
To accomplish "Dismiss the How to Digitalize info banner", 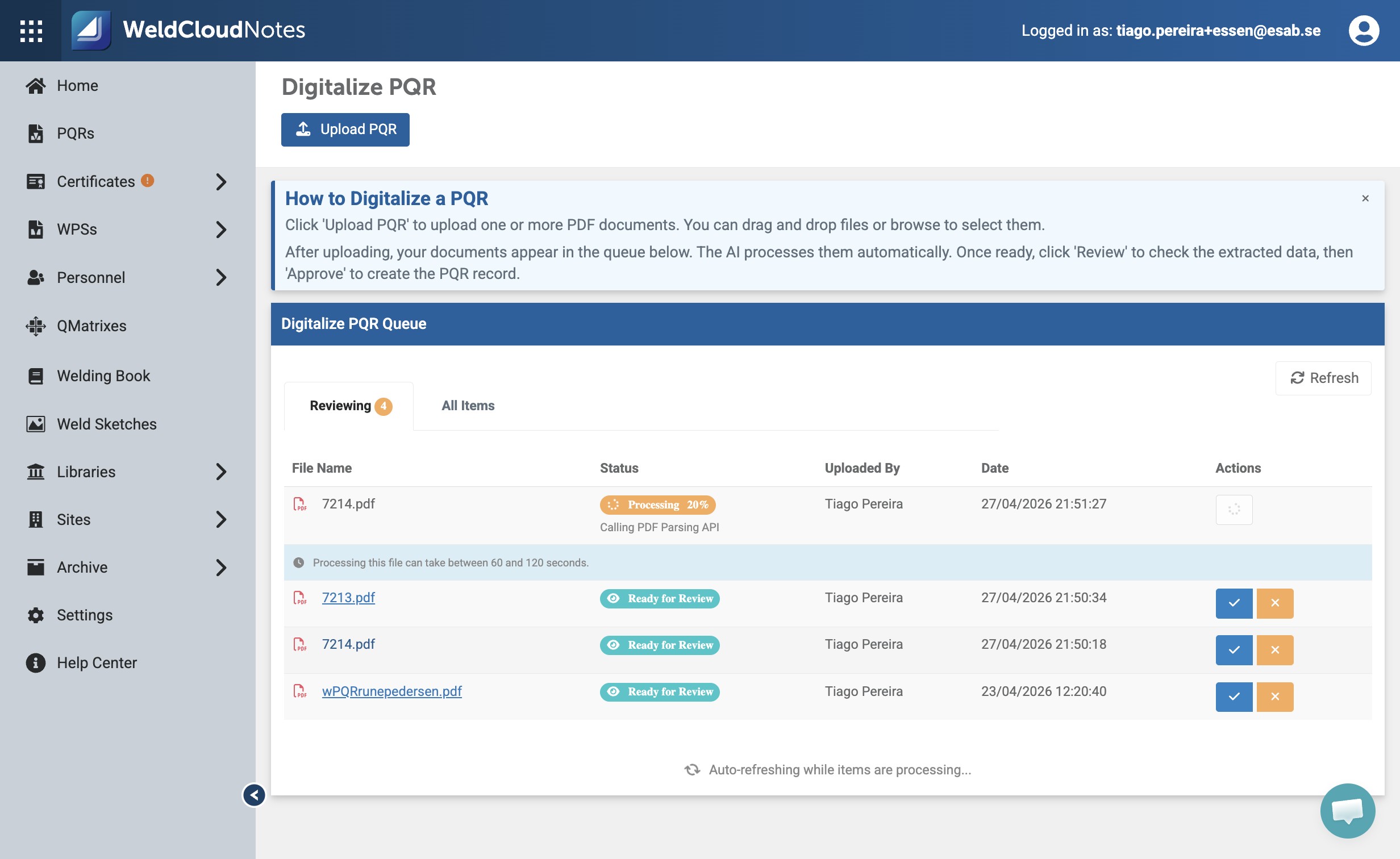I will click(1365, 198).
